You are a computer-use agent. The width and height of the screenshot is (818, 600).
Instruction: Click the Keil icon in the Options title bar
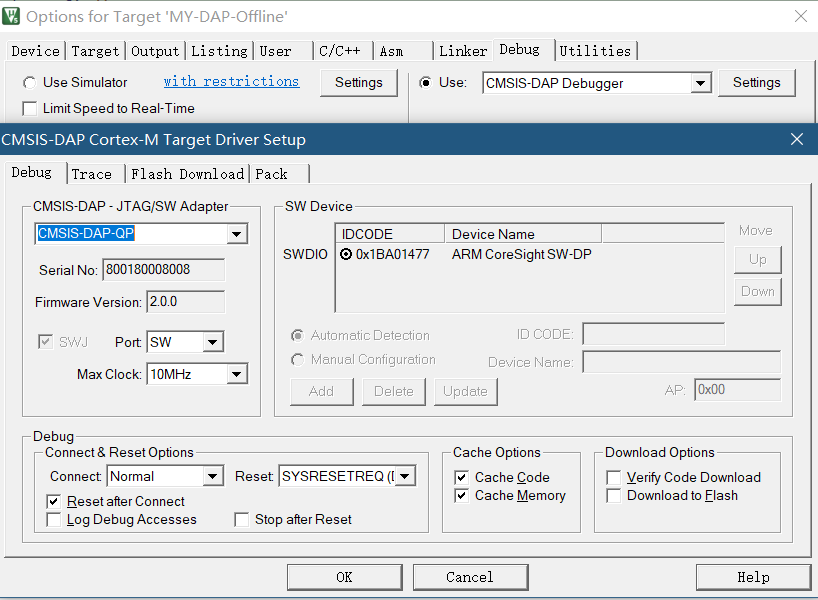point(12,16)
